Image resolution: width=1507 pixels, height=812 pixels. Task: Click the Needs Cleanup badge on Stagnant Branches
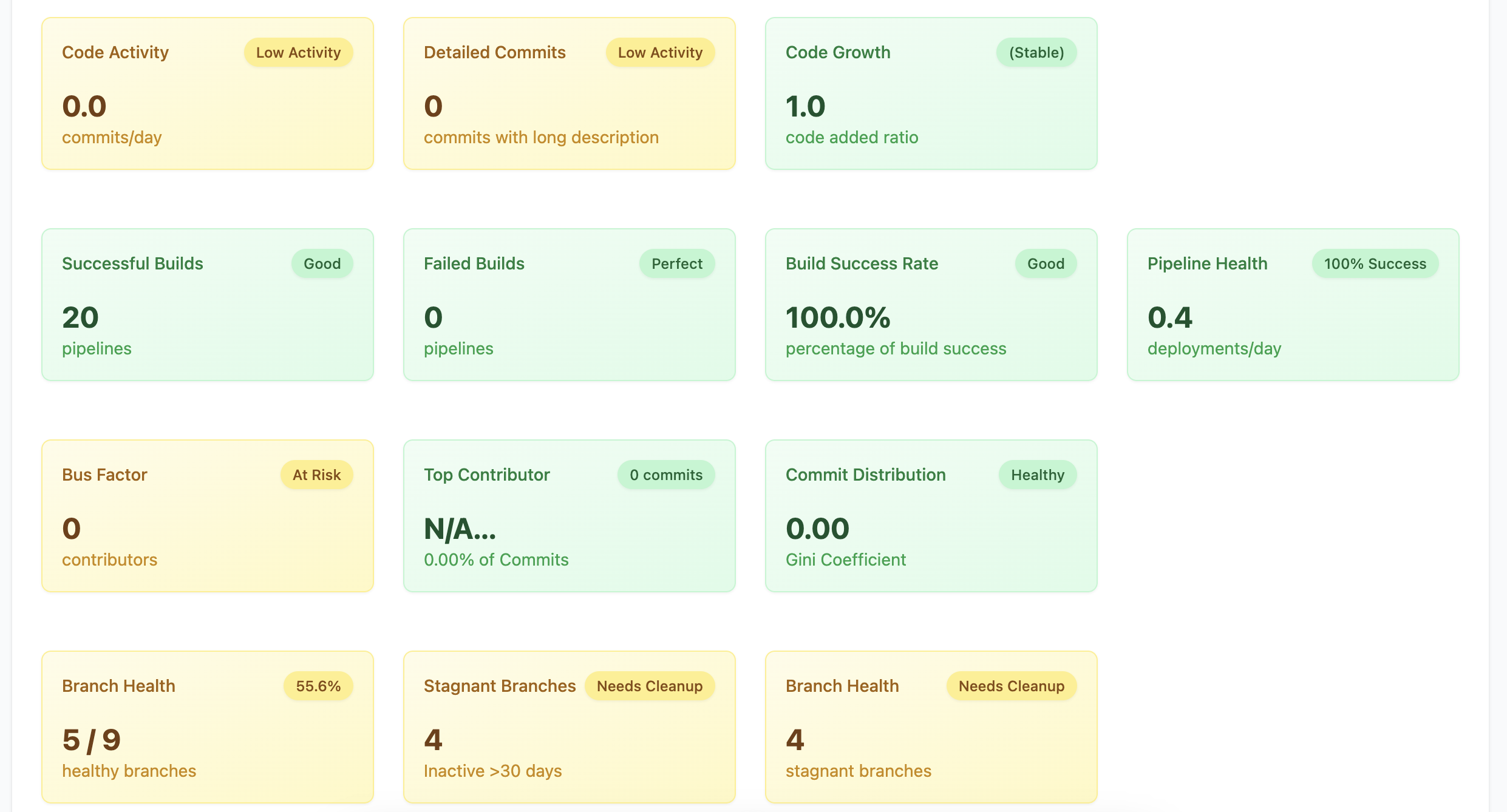650,686
